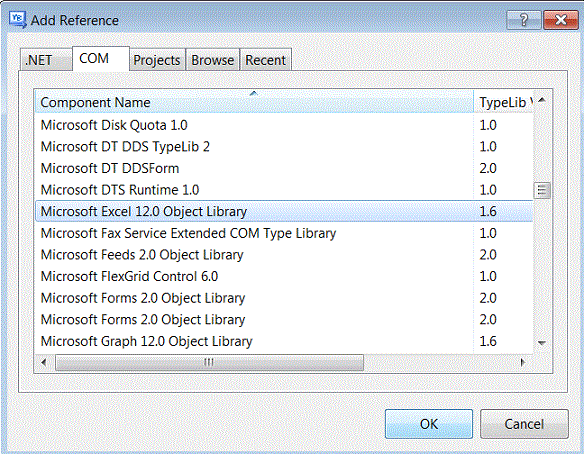Select Microsoft Disk Quota 1.0
The width and height of the screenshot is (584, 454).
coord(284,125)
